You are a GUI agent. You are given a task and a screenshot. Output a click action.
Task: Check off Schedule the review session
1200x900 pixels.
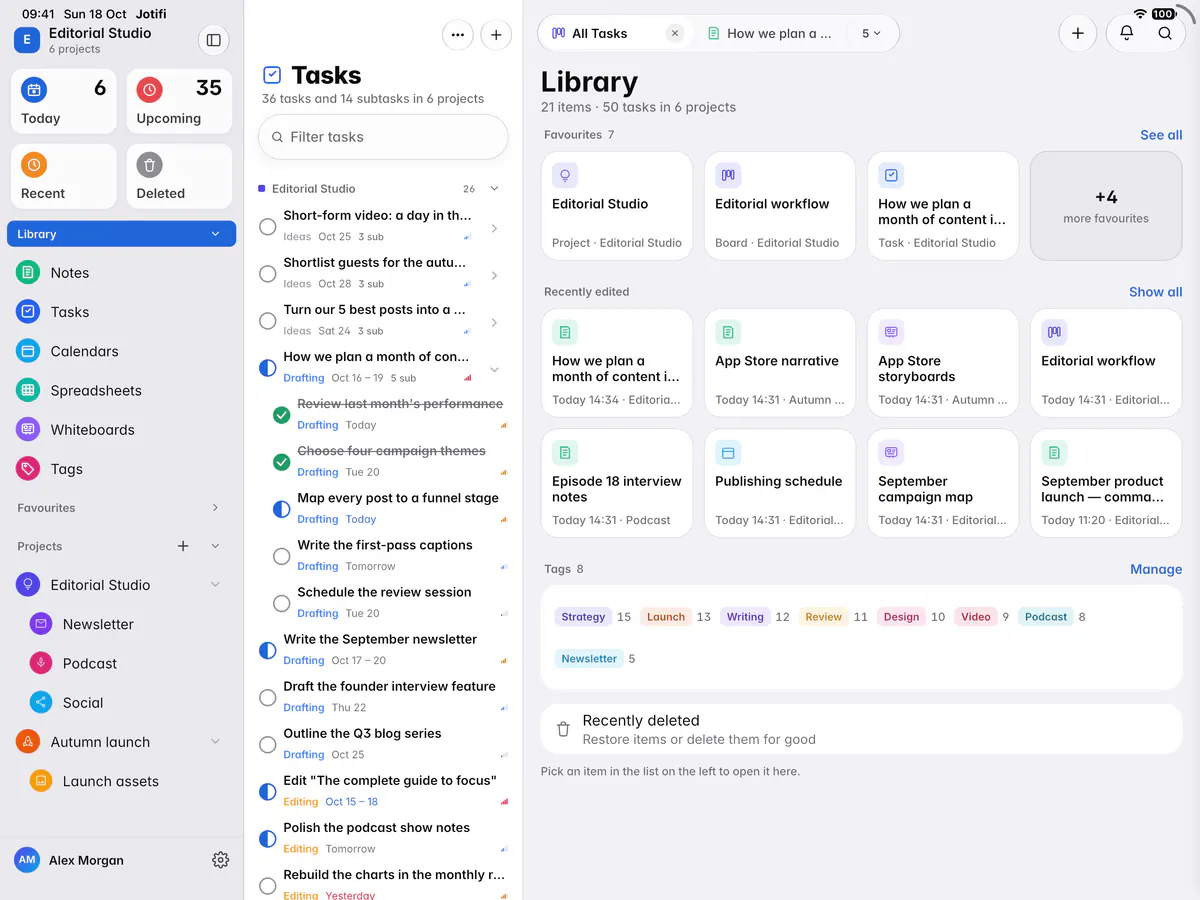pyautogui.click(x=282, y=603)
